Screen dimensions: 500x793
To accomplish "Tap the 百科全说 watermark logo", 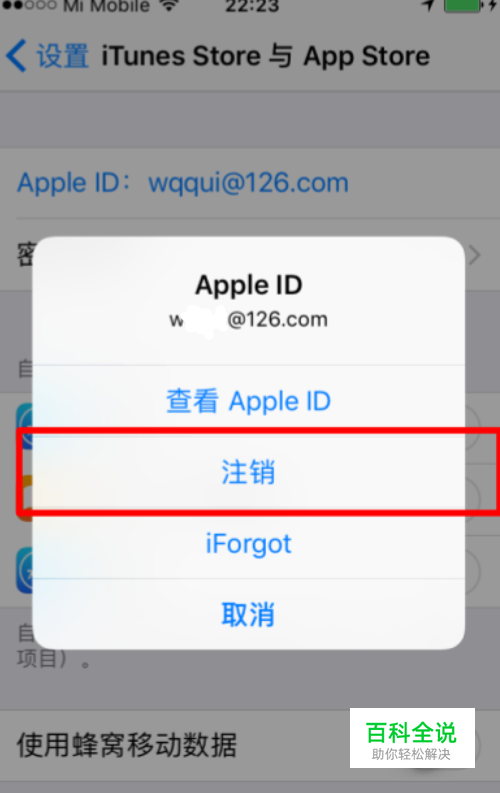I will point(412,738).
